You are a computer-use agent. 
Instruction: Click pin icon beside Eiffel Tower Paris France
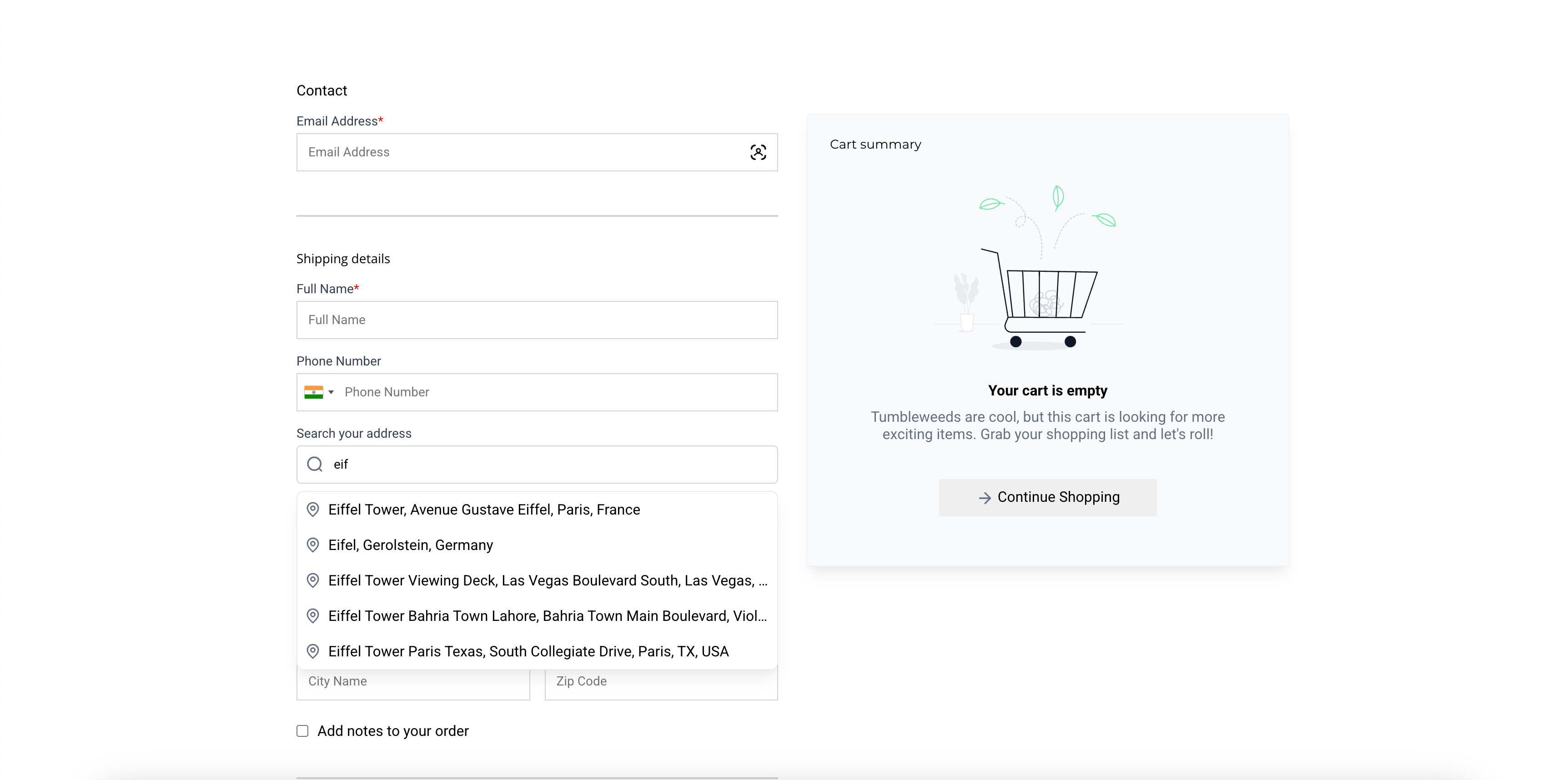click(313, 510)
